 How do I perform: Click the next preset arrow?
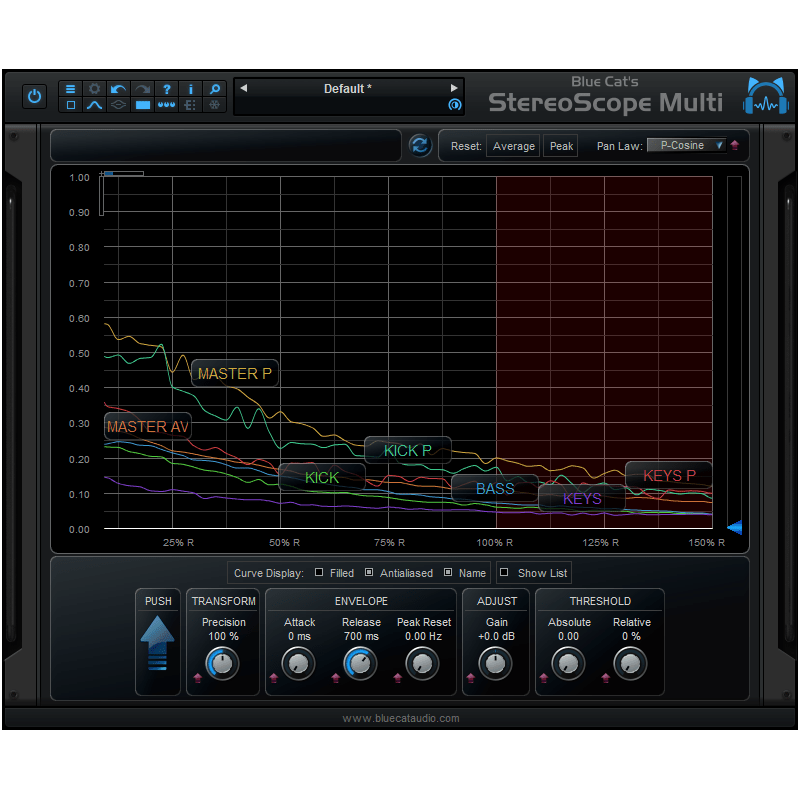pos(454,88)
